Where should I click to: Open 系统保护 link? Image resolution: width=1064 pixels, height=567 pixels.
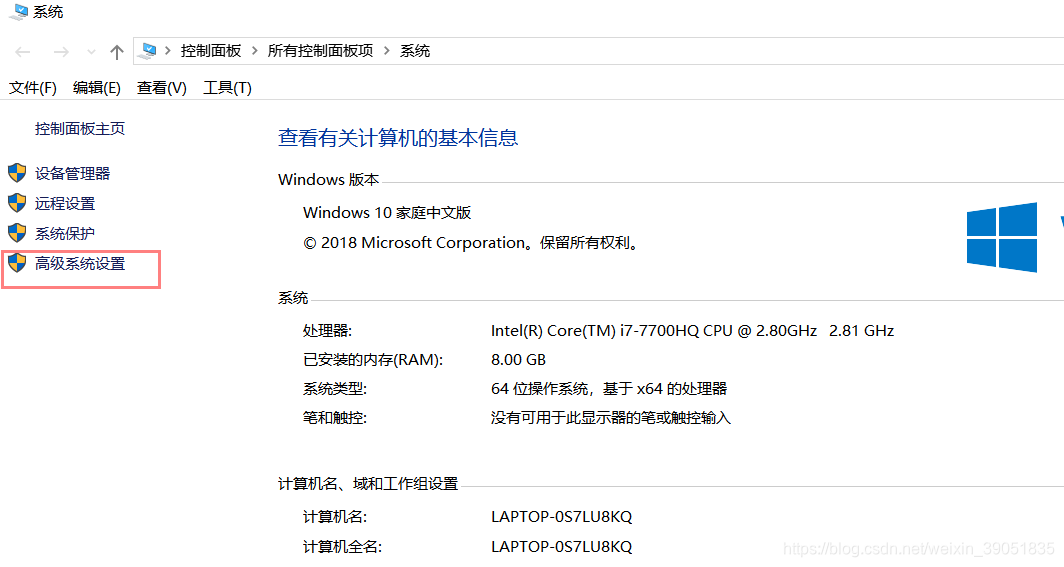click(65, 233)
